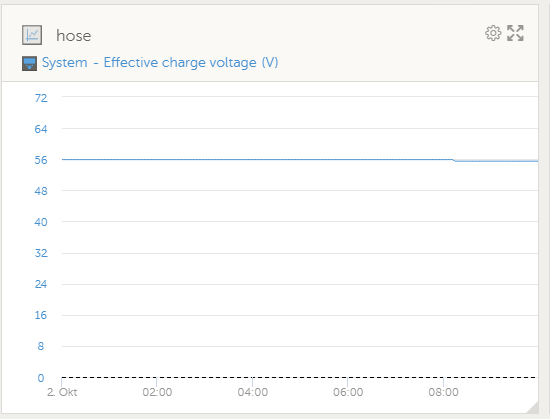
Task: Click the 2. Okt date label
Action: click(62, 392)
